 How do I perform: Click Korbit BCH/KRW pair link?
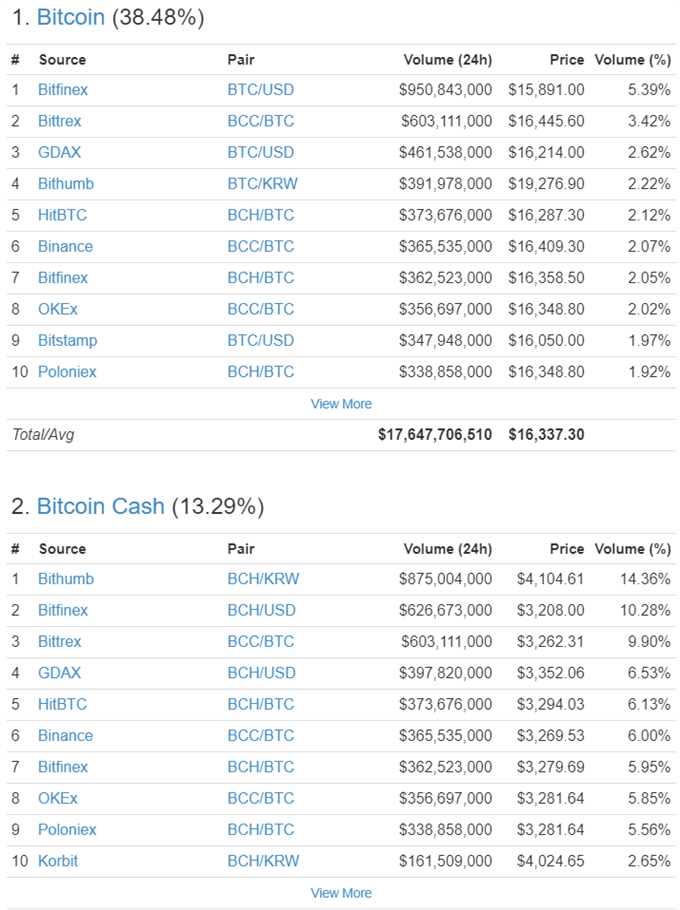263,861
